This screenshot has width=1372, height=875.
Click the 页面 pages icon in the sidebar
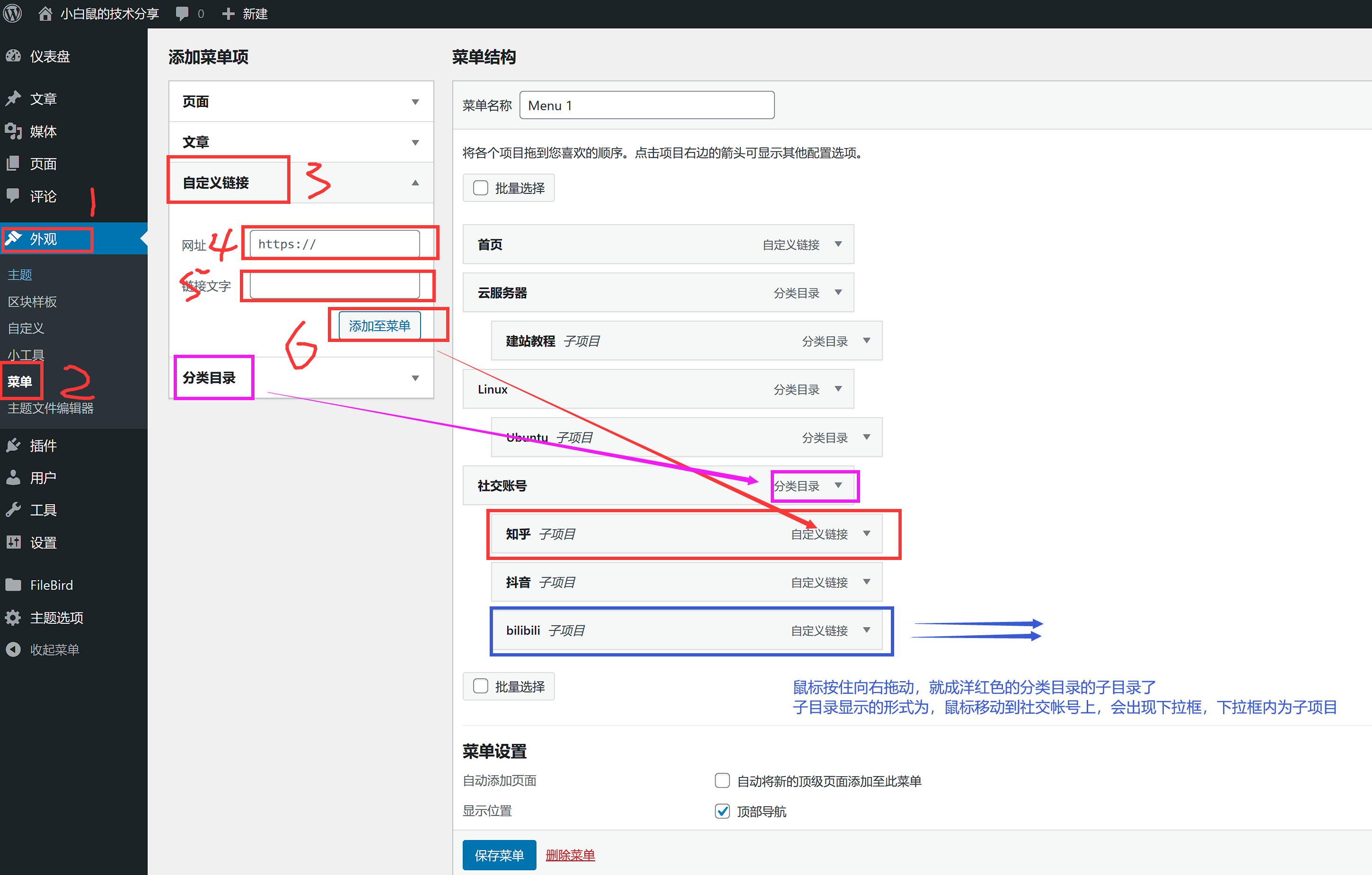13,164
